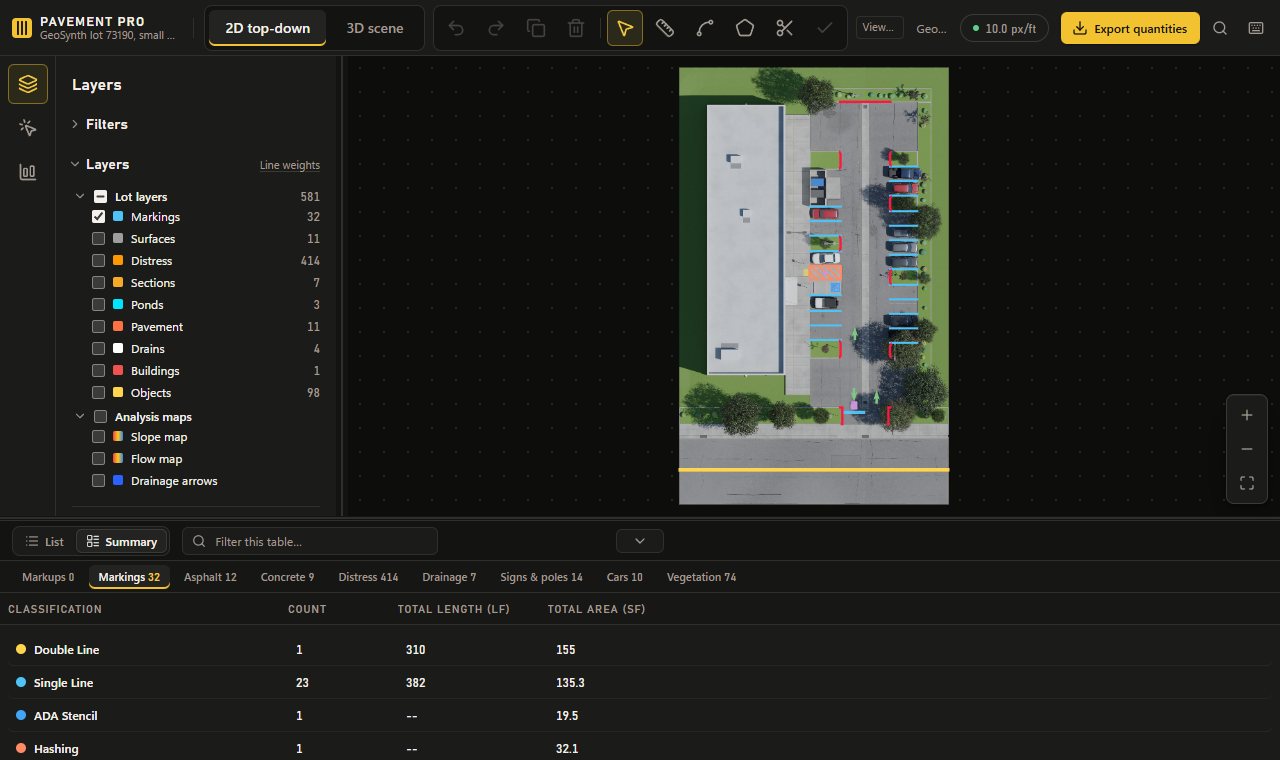Open the bar chart stats sidebar icon
This screenshot has height=760, width=1280.
coord(28,172)
